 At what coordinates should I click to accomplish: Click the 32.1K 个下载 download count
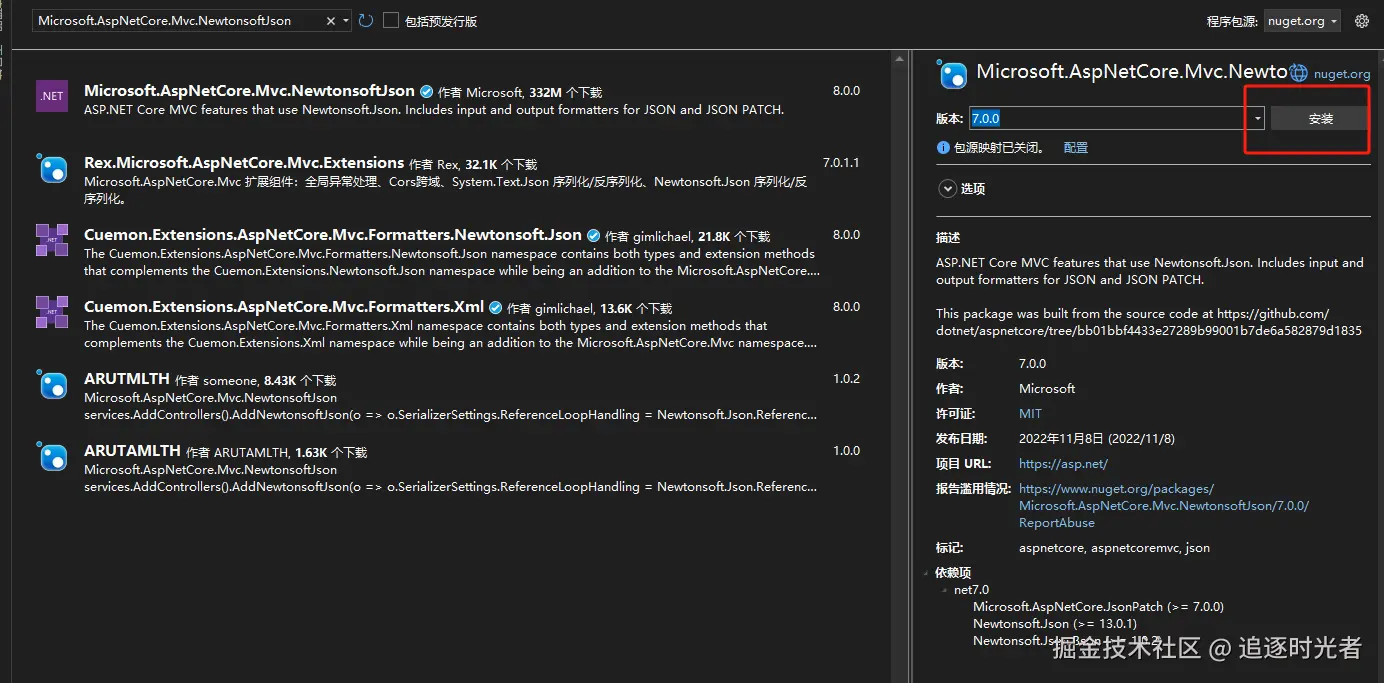tap(501, 165)
